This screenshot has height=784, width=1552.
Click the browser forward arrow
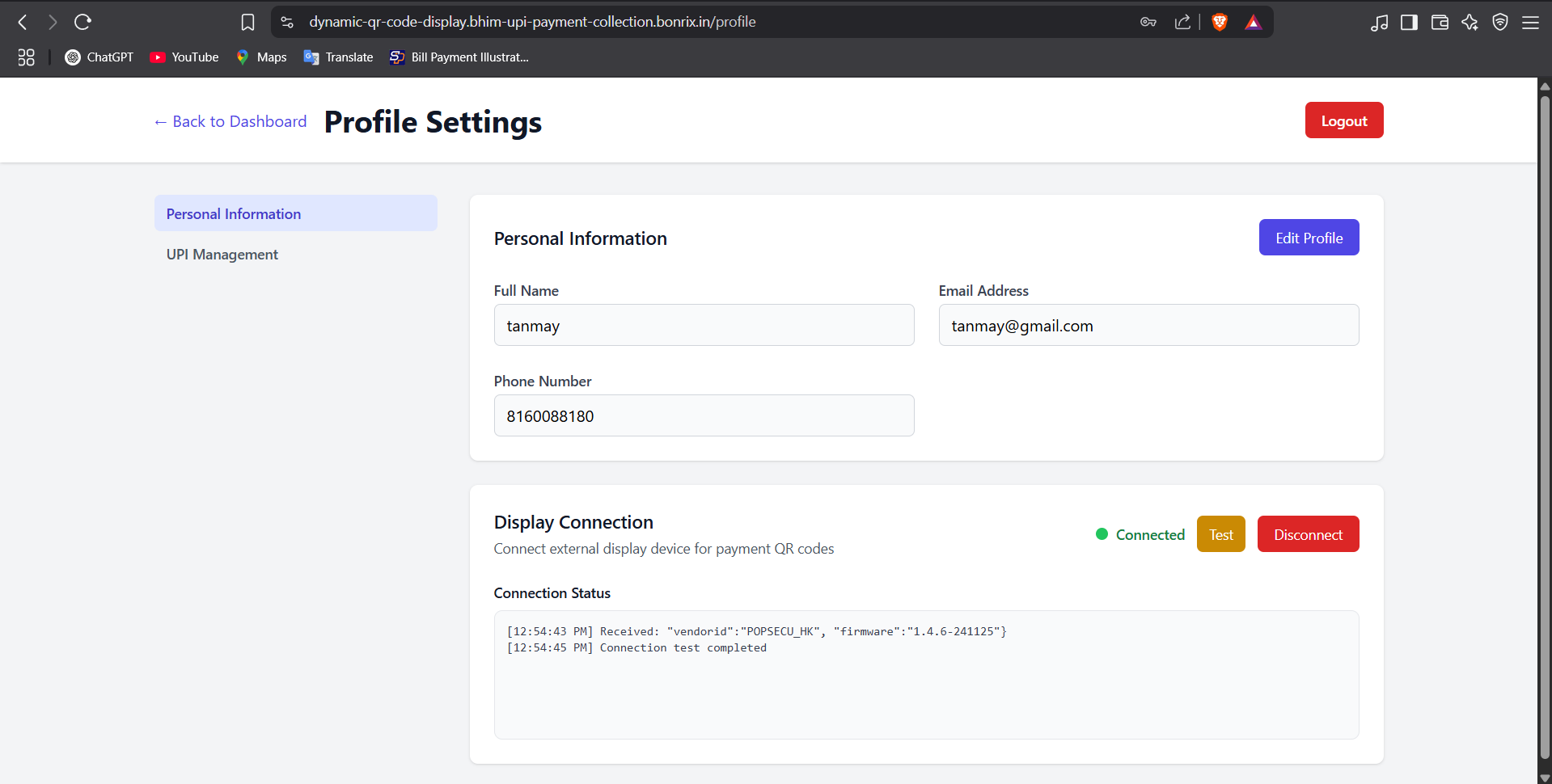53,22
